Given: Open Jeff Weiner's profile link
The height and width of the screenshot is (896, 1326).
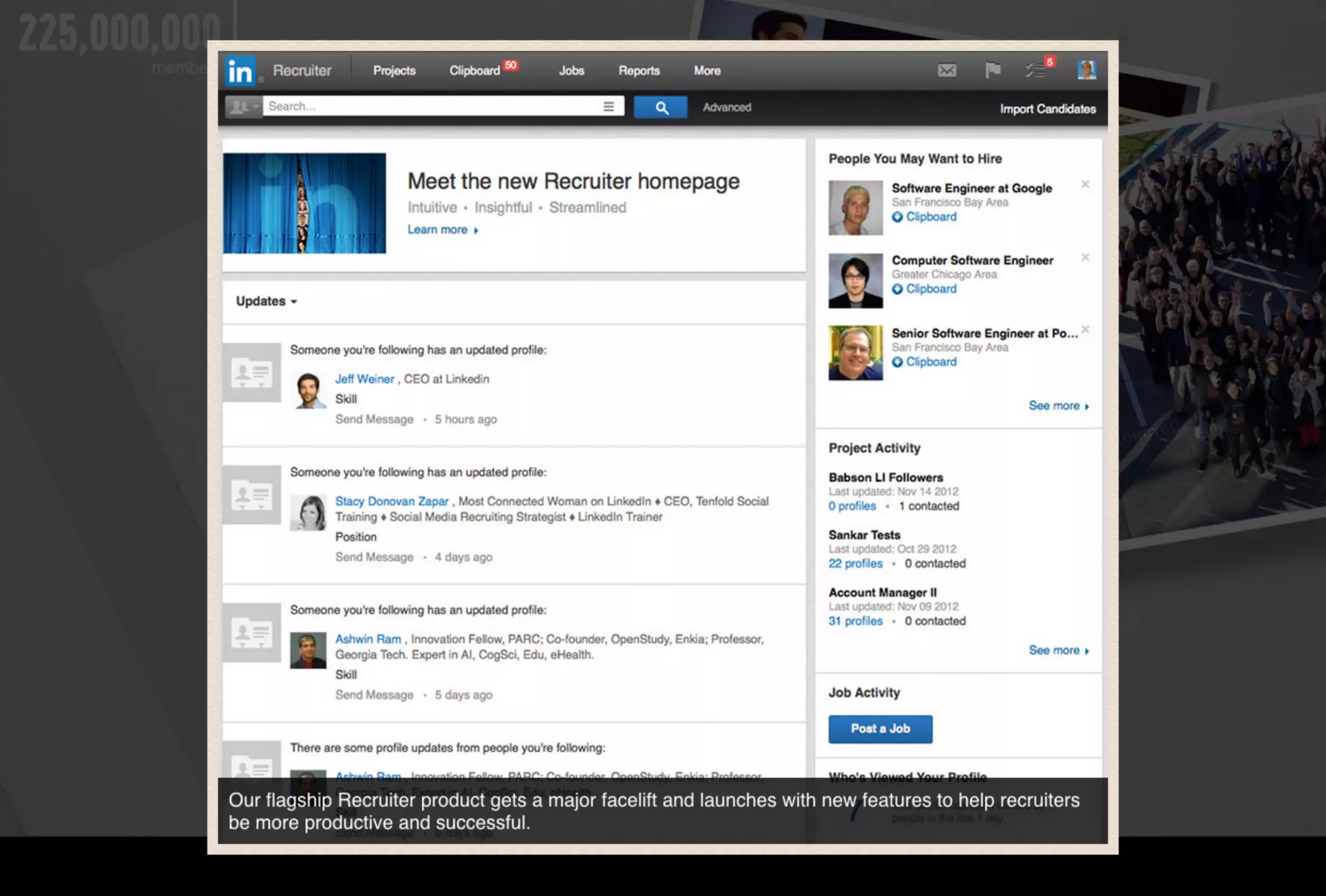Looking at the screenshot, I should (x=365, y=379).
